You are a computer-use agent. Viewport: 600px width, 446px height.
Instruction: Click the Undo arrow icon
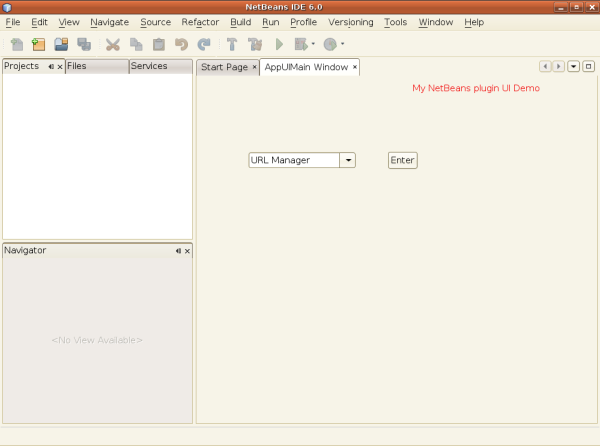tap(181, 44)
